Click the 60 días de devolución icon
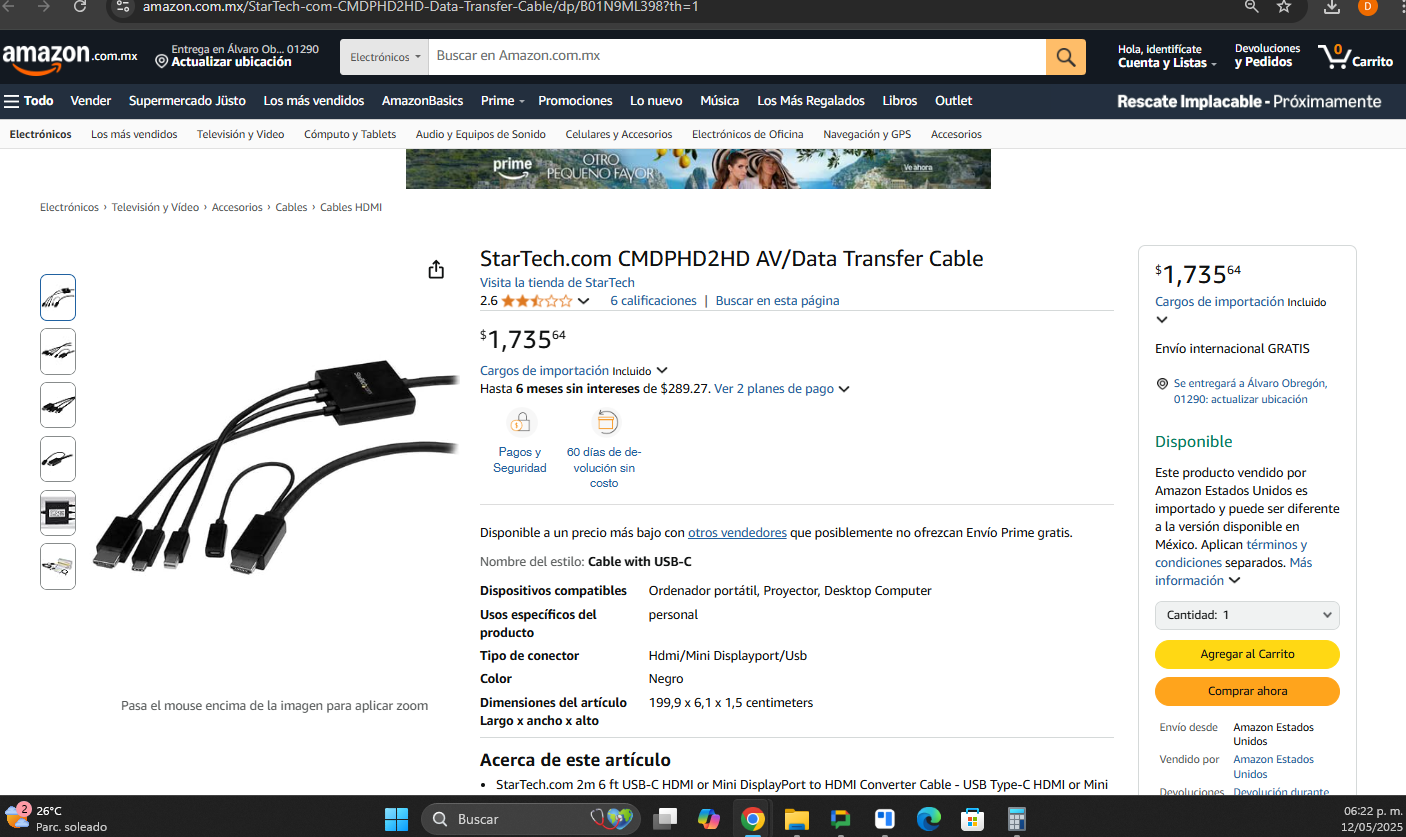The width and height of the screenshot is (1406, 837). 605,422
